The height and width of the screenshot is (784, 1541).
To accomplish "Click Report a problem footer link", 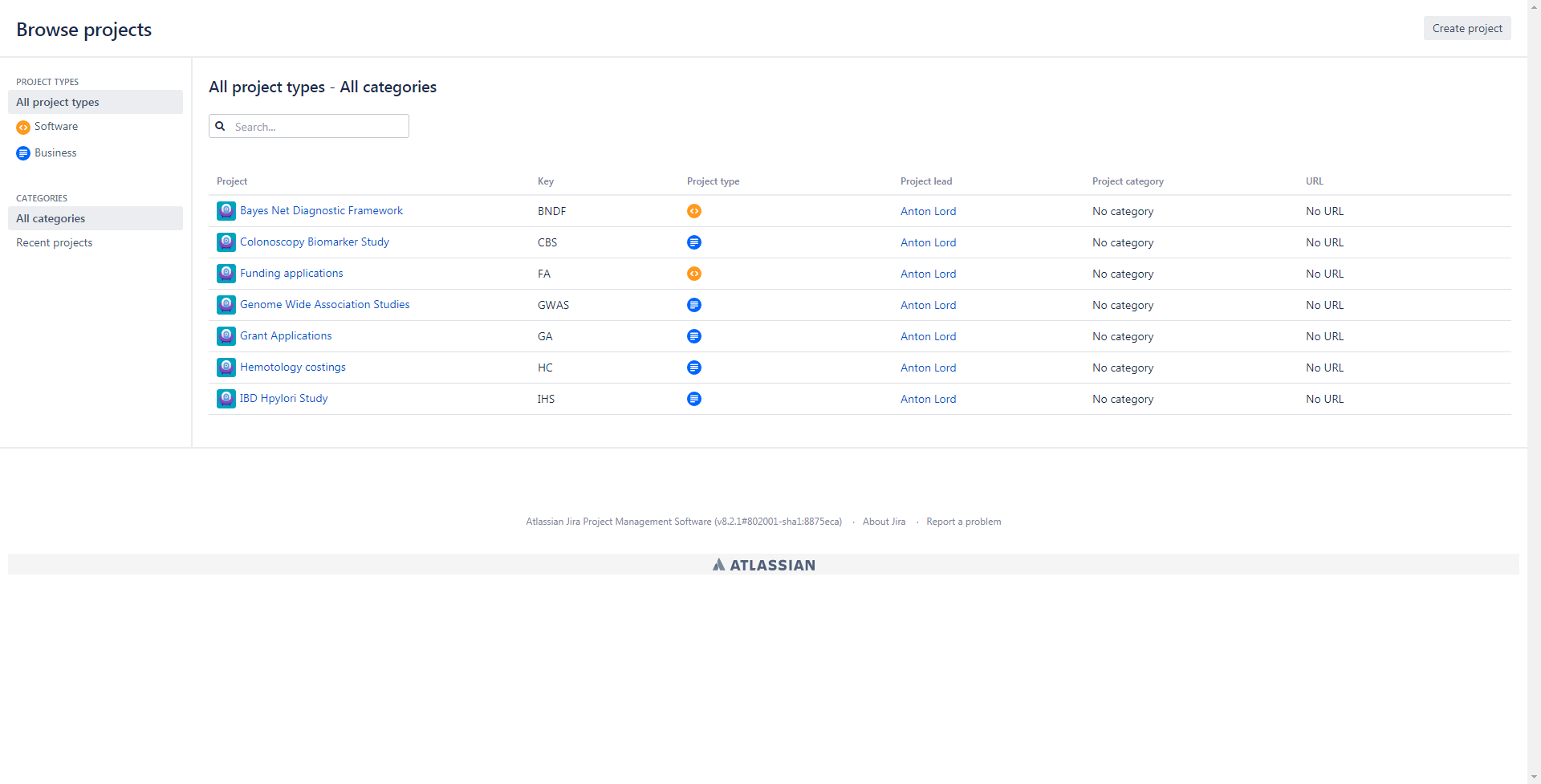I will [963, 522].
